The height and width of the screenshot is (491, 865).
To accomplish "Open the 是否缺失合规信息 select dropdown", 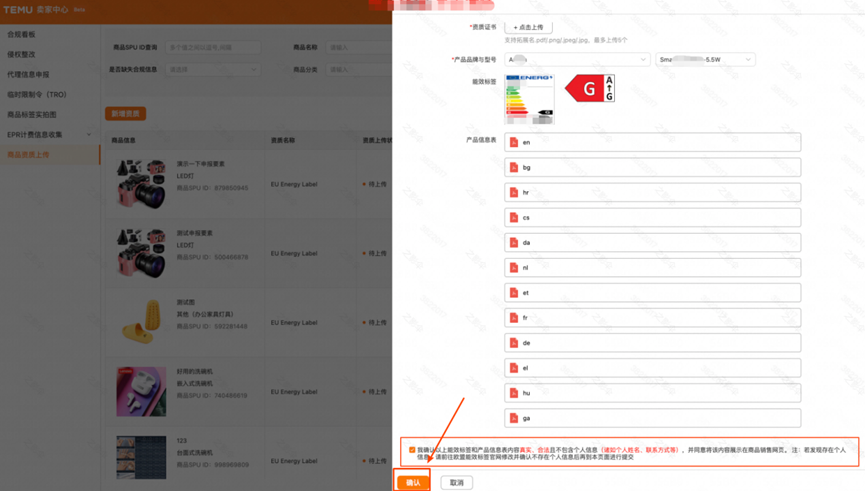I will click(x=212, y=70).
